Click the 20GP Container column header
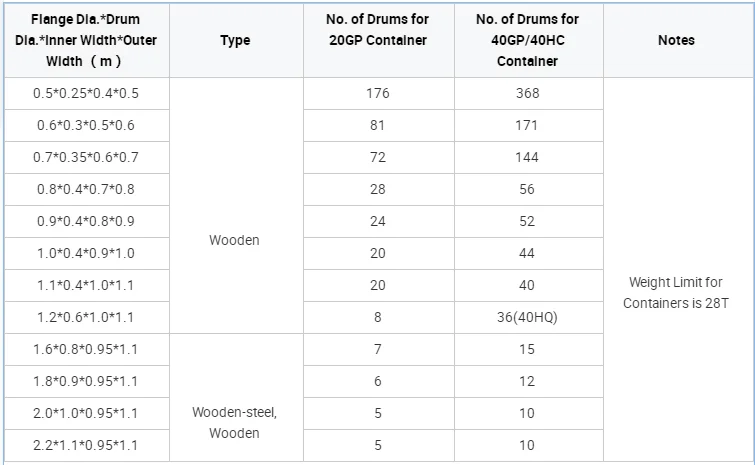 pyautogui.click(x=378, y=30)
